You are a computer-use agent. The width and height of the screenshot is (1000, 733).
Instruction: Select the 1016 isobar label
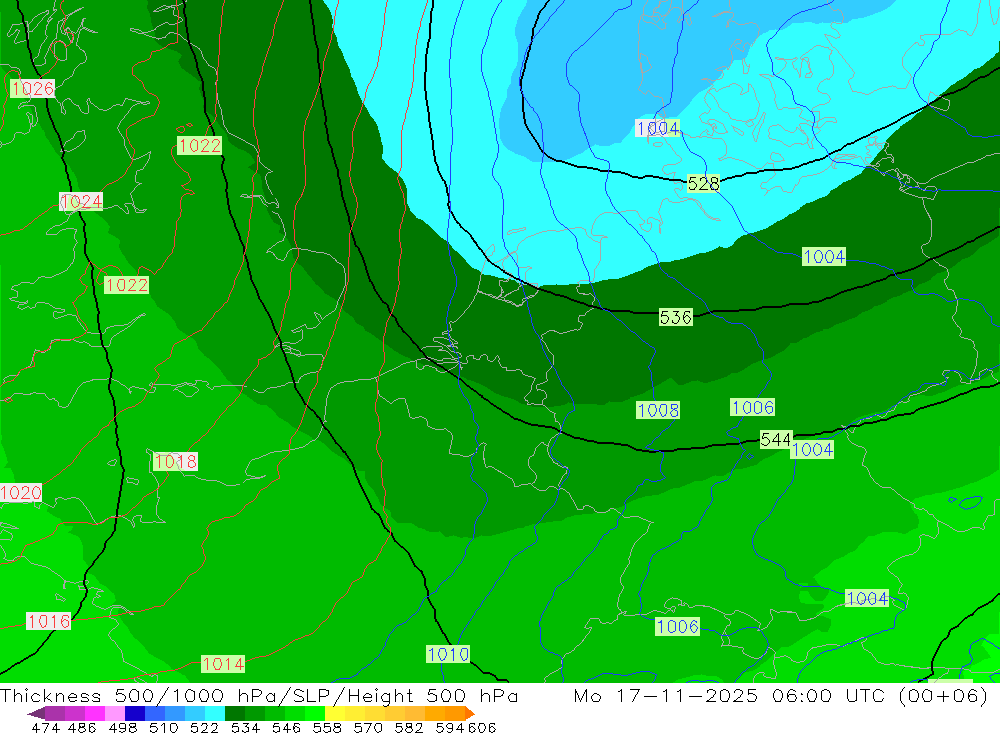tap(48, 621)
